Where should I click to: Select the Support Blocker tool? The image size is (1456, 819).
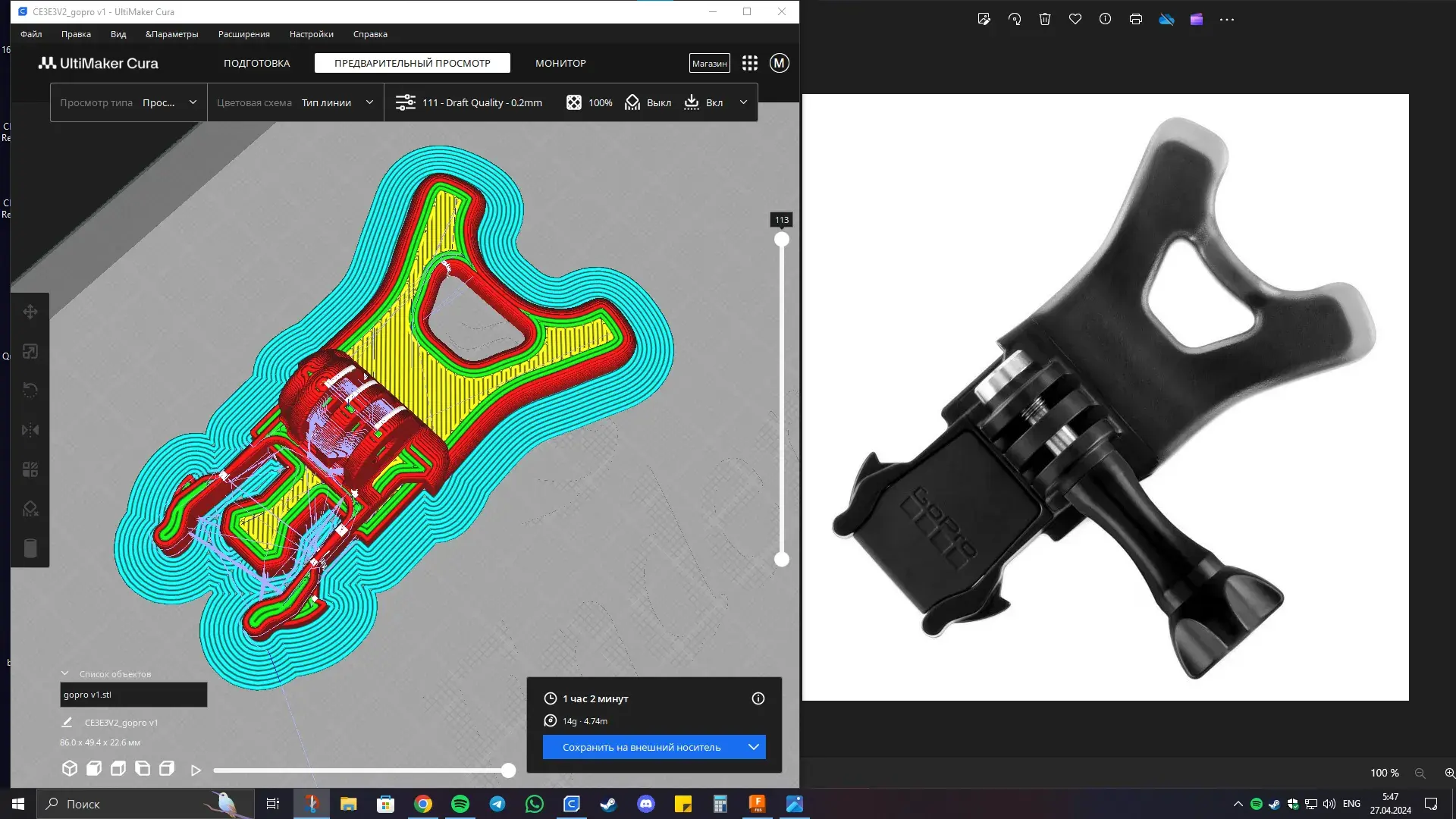pos(30,509)
